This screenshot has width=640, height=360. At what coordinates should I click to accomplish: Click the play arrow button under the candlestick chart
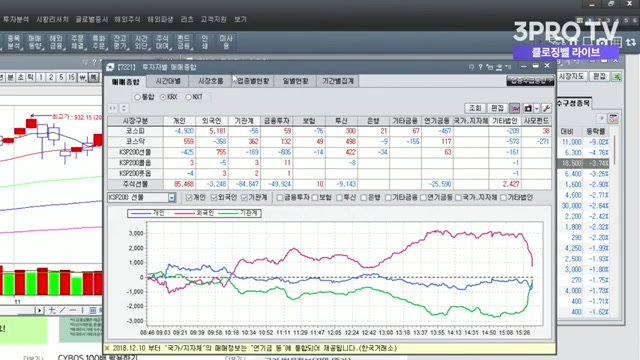[x=40, y=310]
